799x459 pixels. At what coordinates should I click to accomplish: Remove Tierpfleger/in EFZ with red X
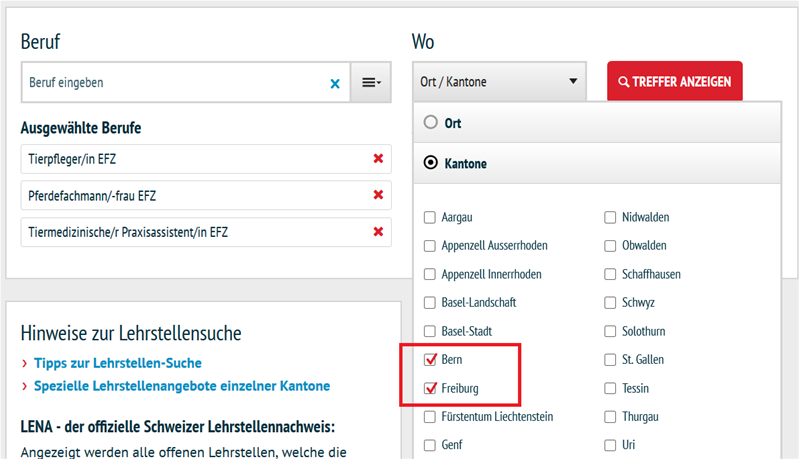tap(378, 159)
